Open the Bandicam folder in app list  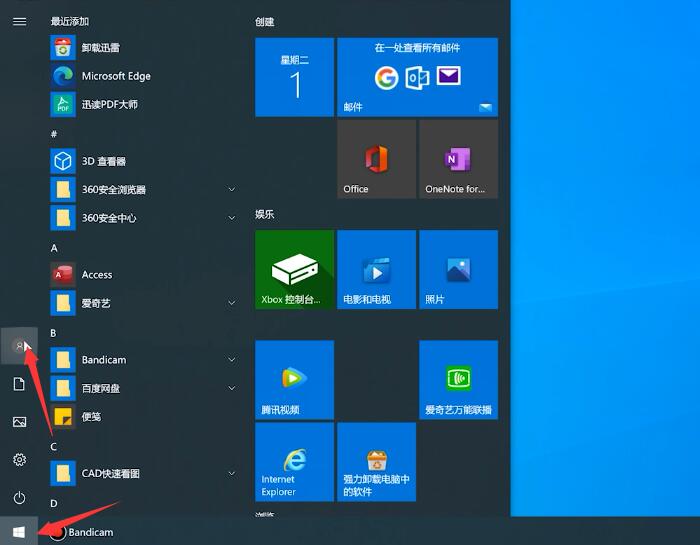point(143,360)
